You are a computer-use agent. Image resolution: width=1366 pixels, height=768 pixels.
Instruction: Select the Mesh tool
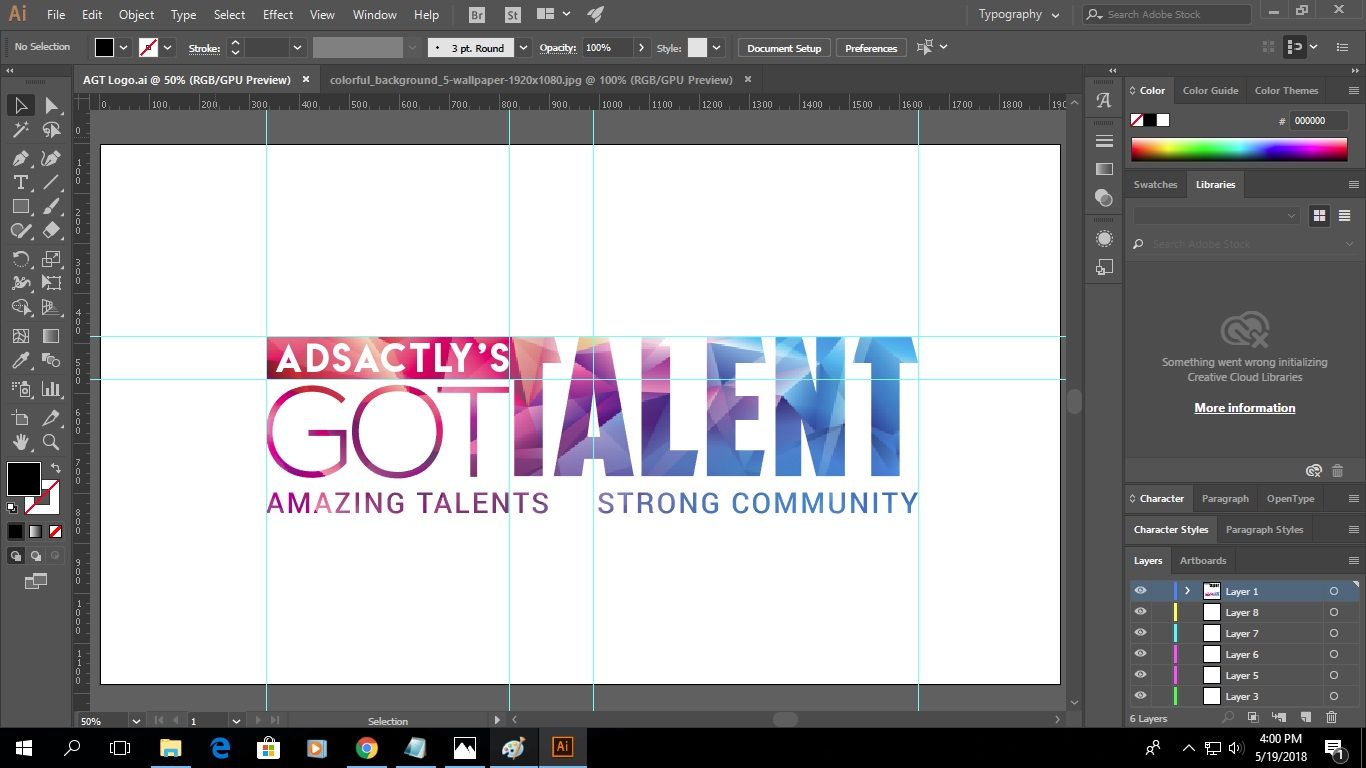pyautogui.click(x=20, y=336)
